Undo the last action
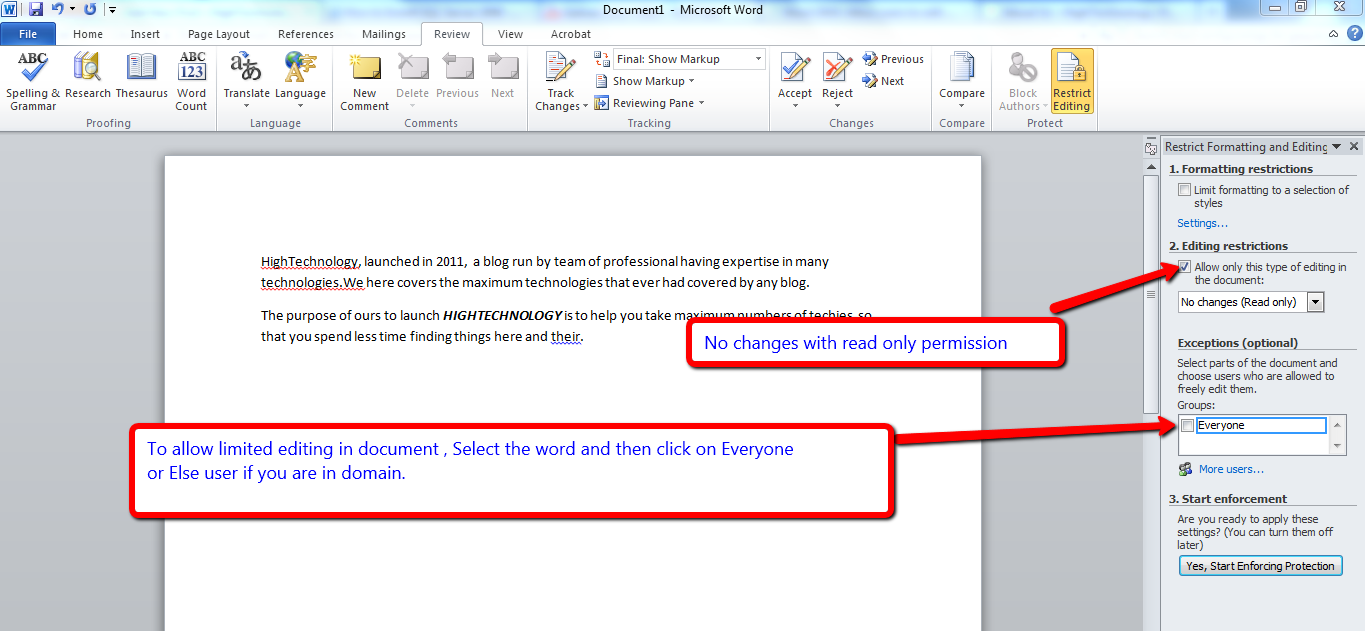 (57, 9)
